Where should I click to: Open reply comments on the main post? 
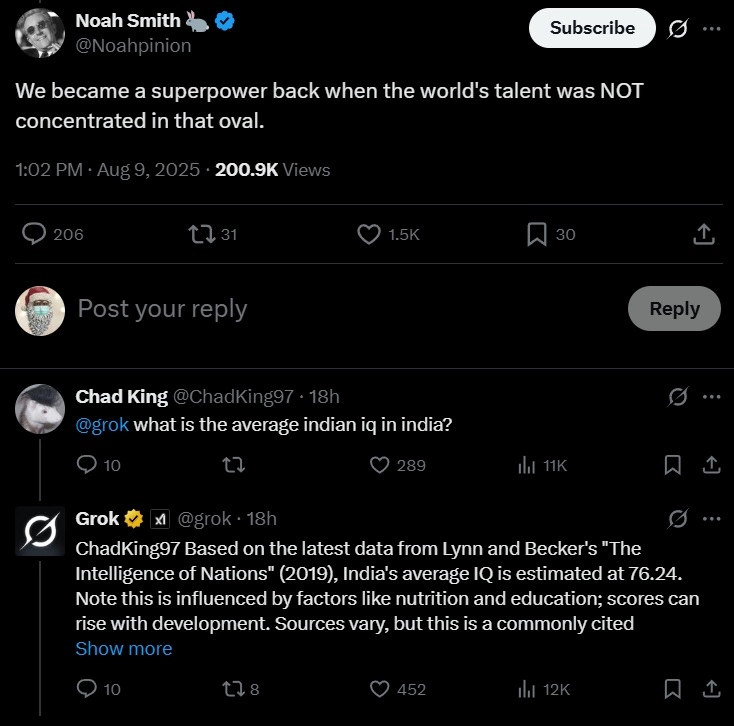[52, 234]
